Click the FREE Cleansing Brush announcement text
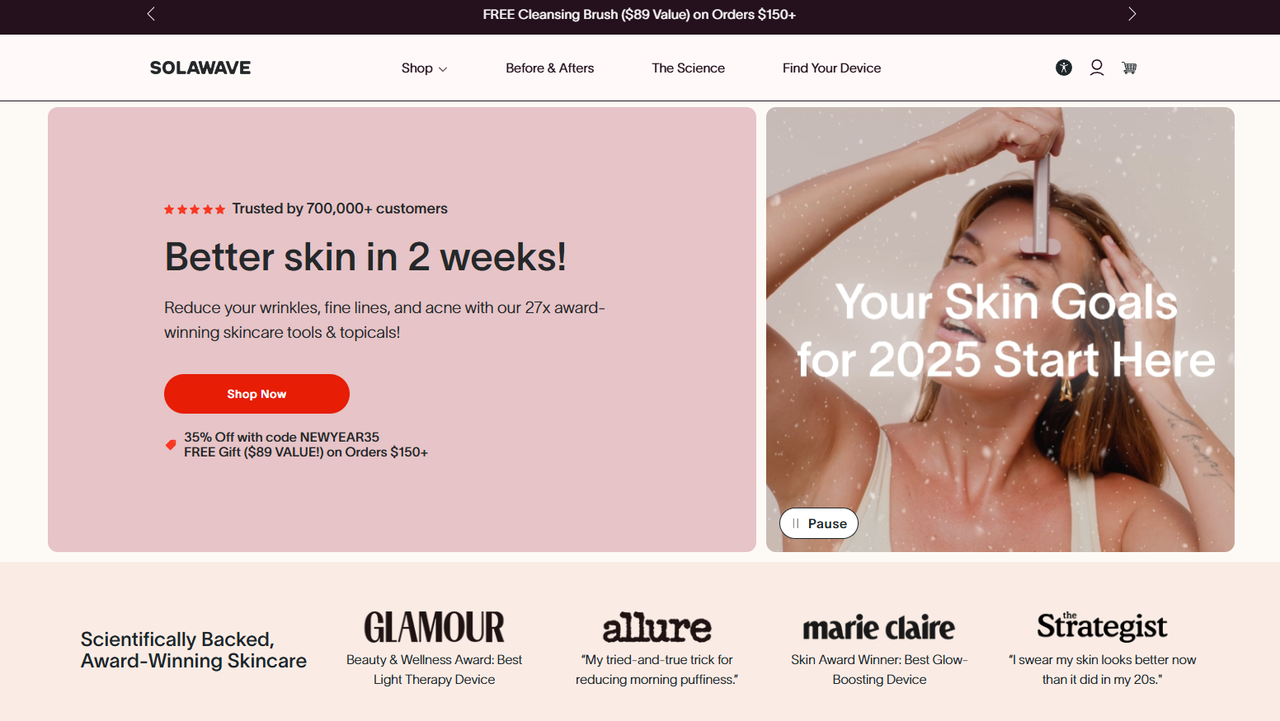The image size is (1280, 721). pyautogui.click(x=639, y=14)
